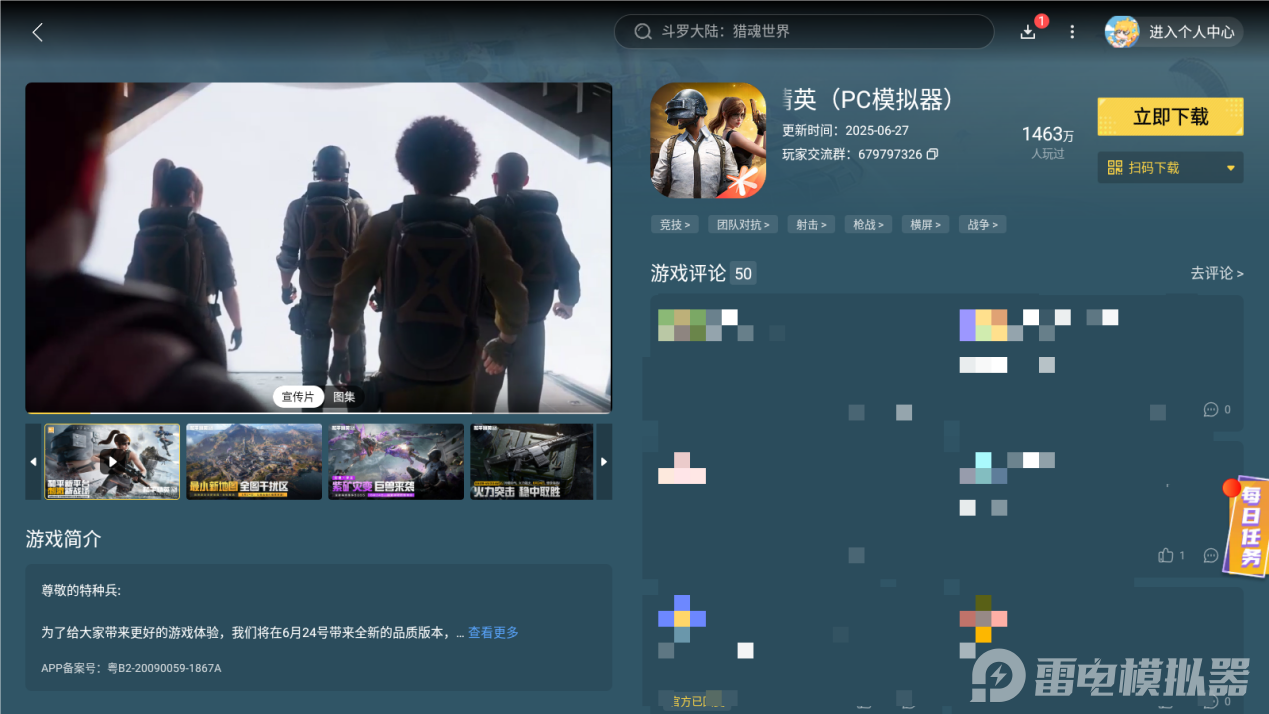Click 查看更多 to expand game description
Screen dimensions: 1269x714
click(x=492, y=632)
